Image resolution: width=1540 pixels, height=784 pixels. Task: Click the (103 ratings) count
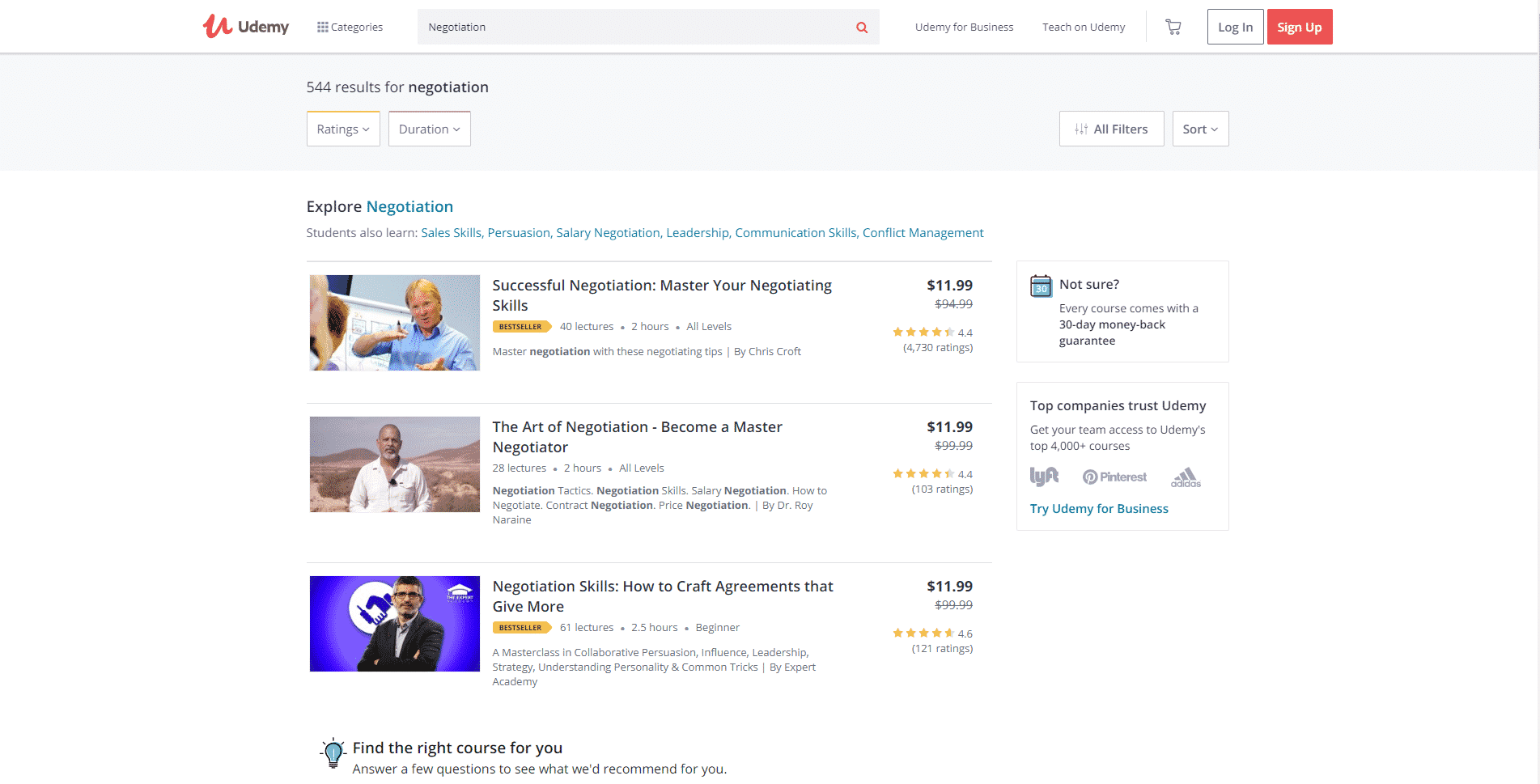(942, 489)
